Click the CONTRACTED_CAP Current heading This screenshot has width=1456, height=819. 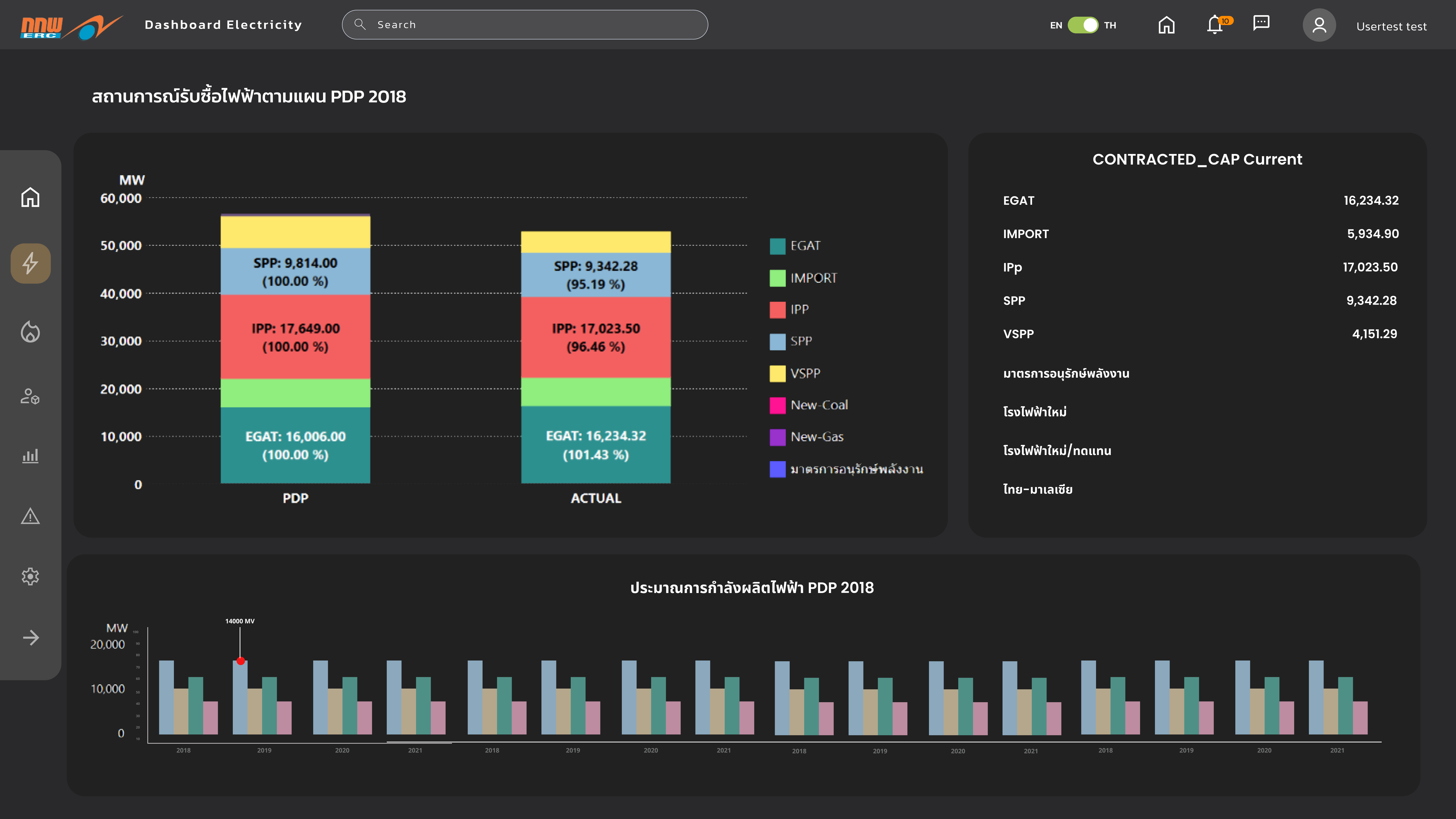coord(1197,160)
